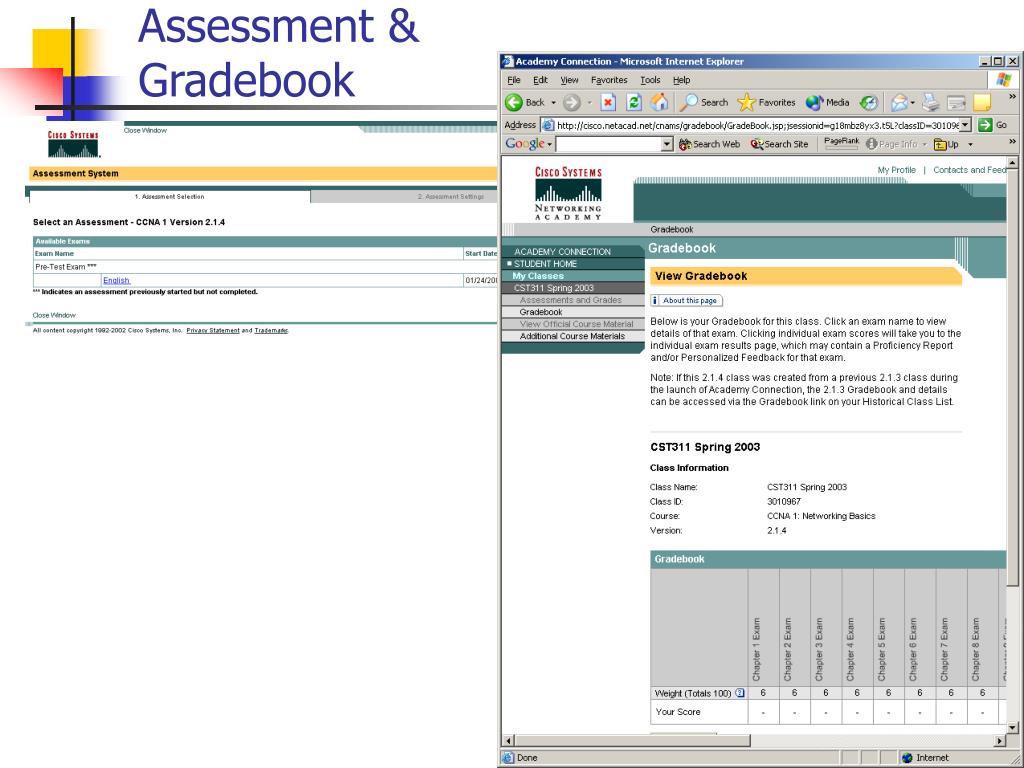Open the Up button dropdown arrow

coord(970,144)
